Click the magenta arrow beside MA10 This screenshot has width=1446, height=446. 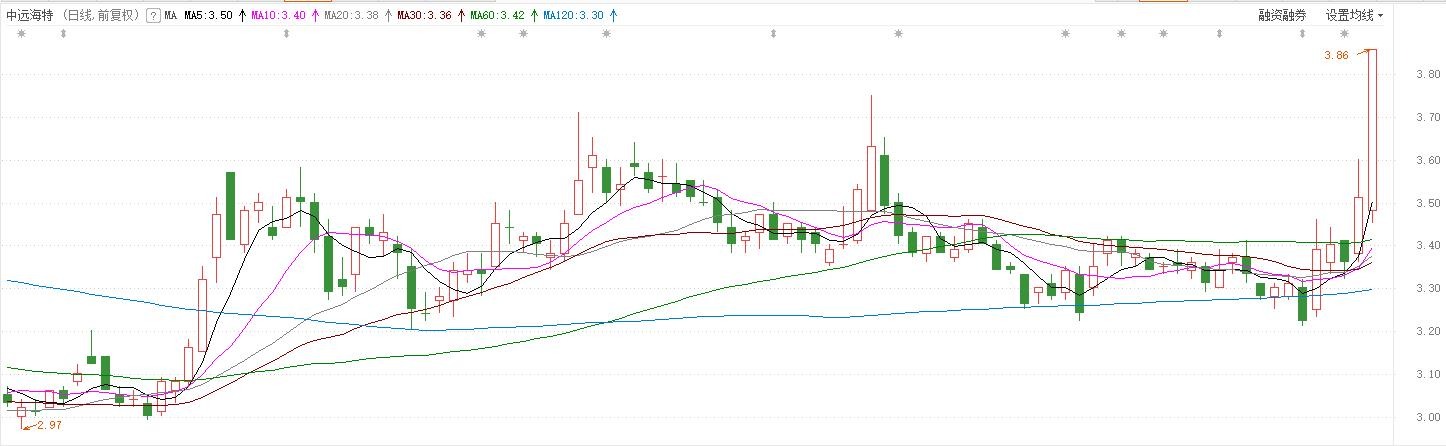pos(316,16)
